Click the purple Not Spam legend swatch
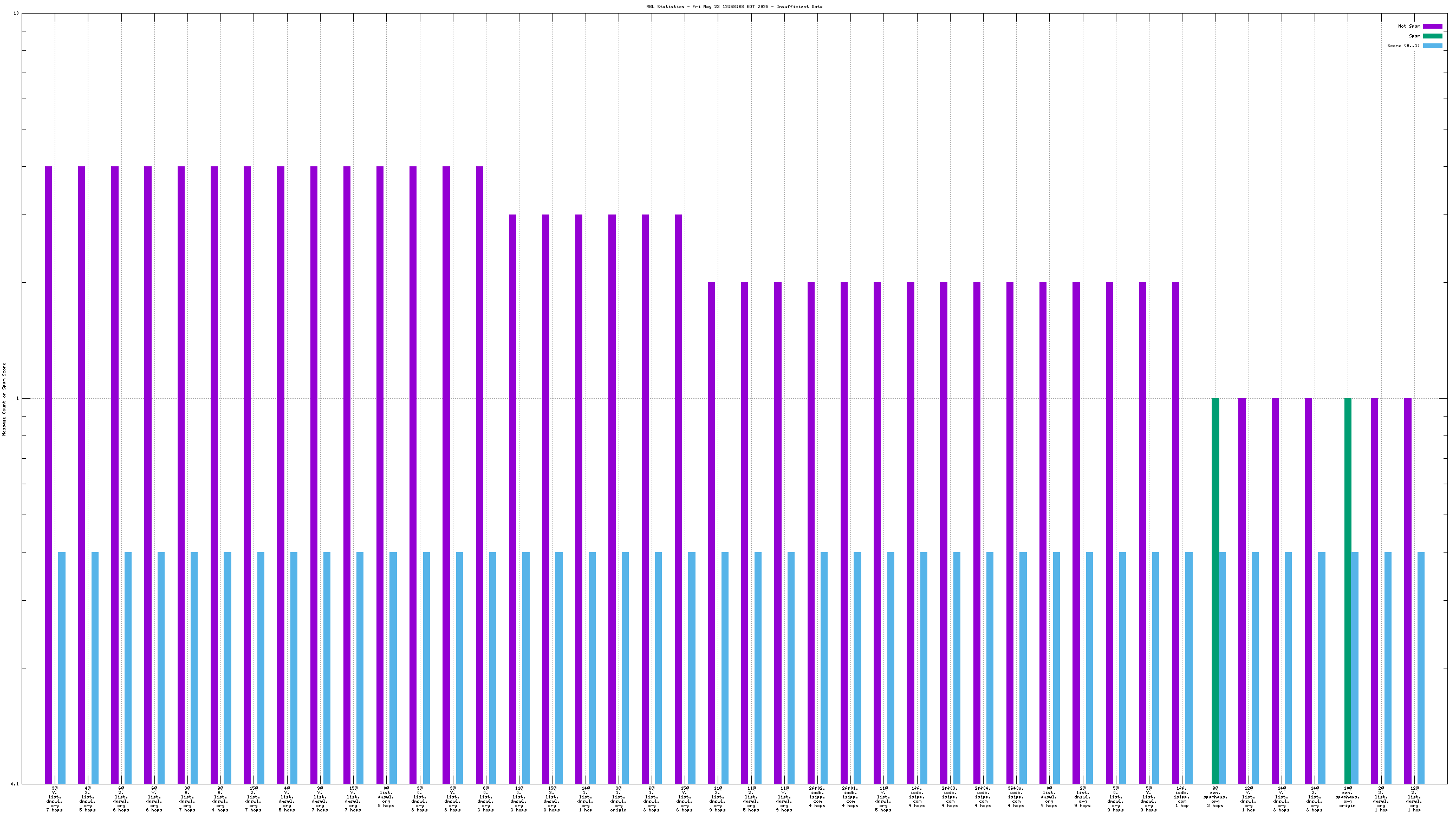This screenshot has height=819, width=1456. [1432, 26]
